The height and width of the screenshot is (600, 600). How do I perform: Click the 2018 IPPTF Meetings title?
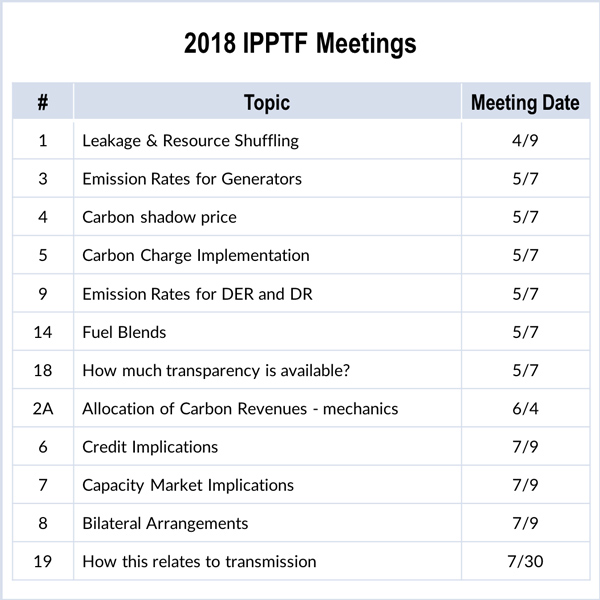tap(300, 45)
